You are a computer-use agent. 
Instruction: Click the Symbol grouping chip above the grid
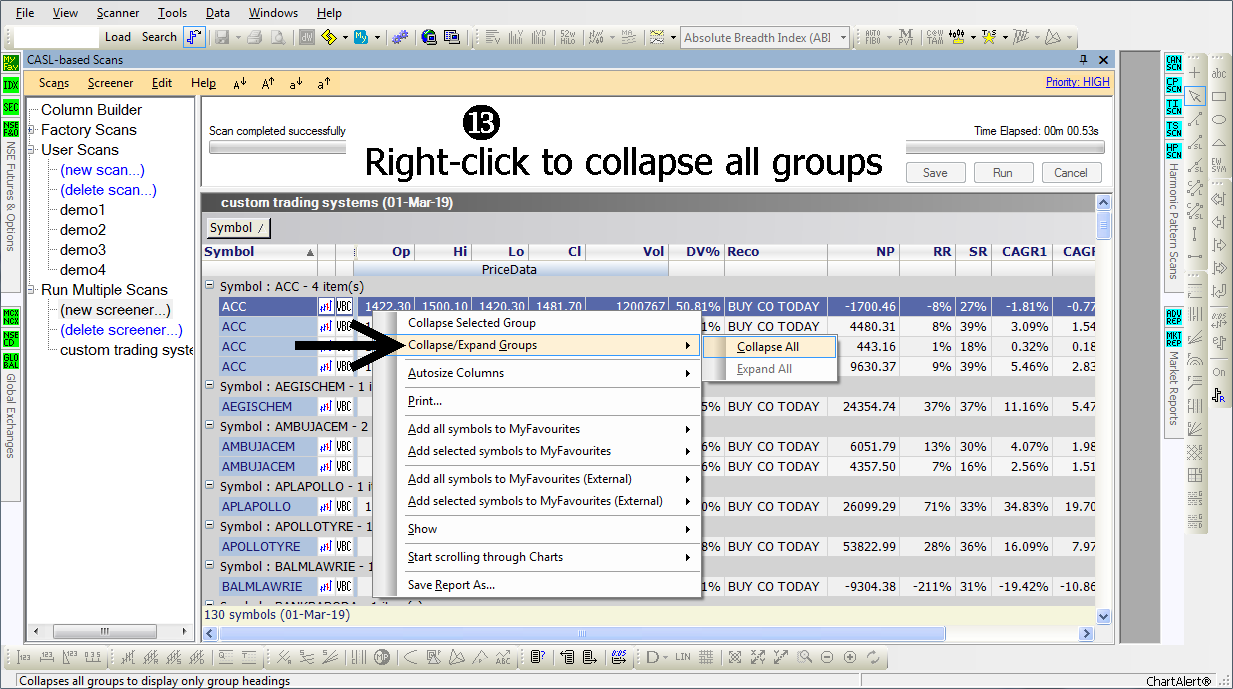(238, 228)
